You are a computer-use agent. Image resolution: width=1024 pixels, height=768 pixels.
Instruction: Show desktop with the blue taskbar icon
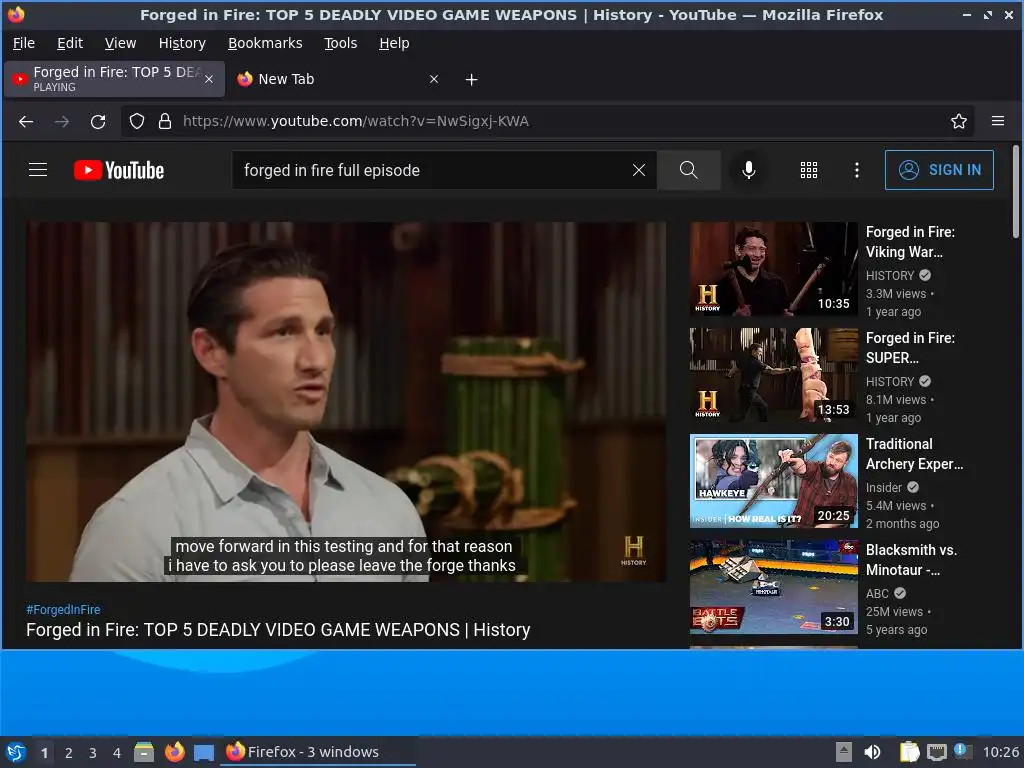point(204,753)
